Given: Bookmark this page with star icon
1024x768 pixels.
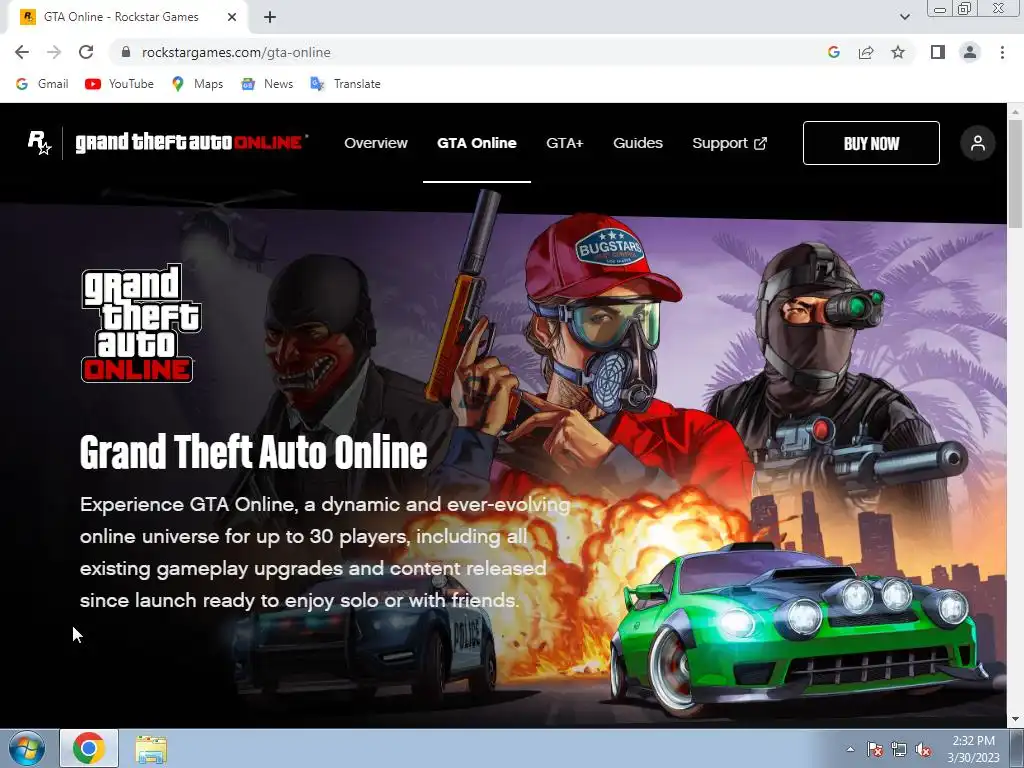Looking at the screenshot, I should point(898,52).
